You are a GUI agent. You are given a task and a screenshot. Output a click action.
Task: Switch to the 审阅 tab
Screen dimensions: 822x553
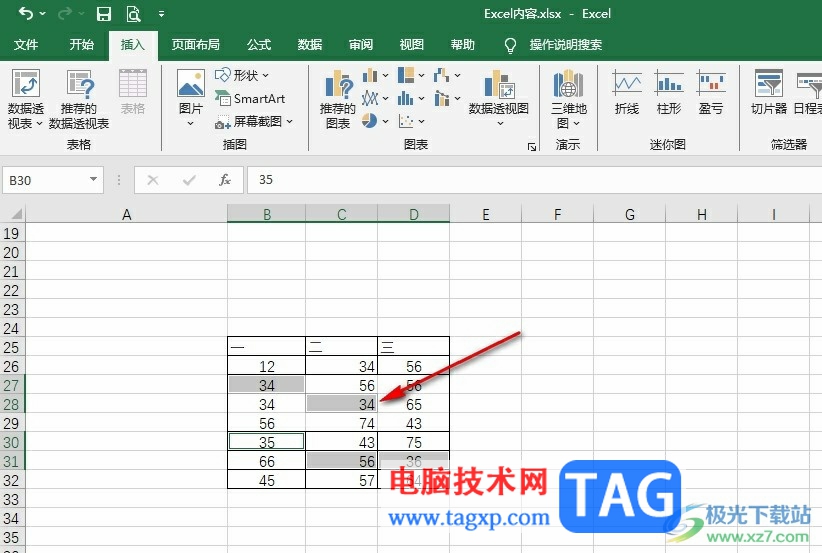(x=361, y=45)
